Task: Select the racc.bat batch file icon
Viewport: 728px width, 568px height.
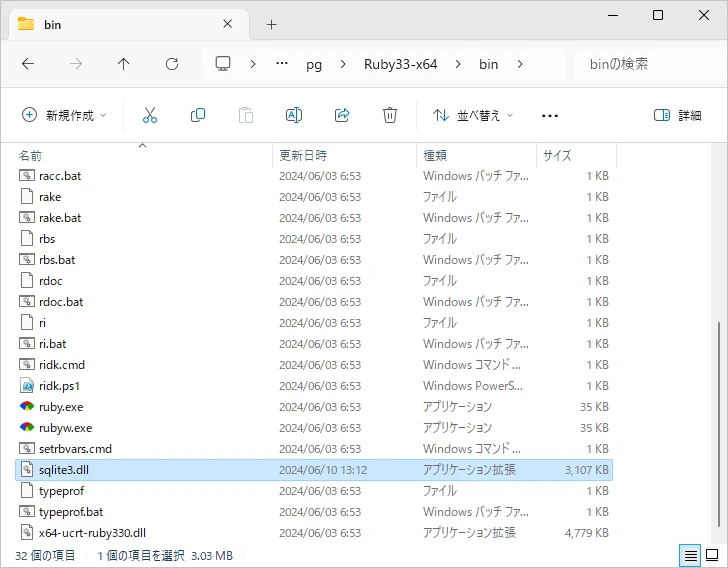Action: coord(27,176)
